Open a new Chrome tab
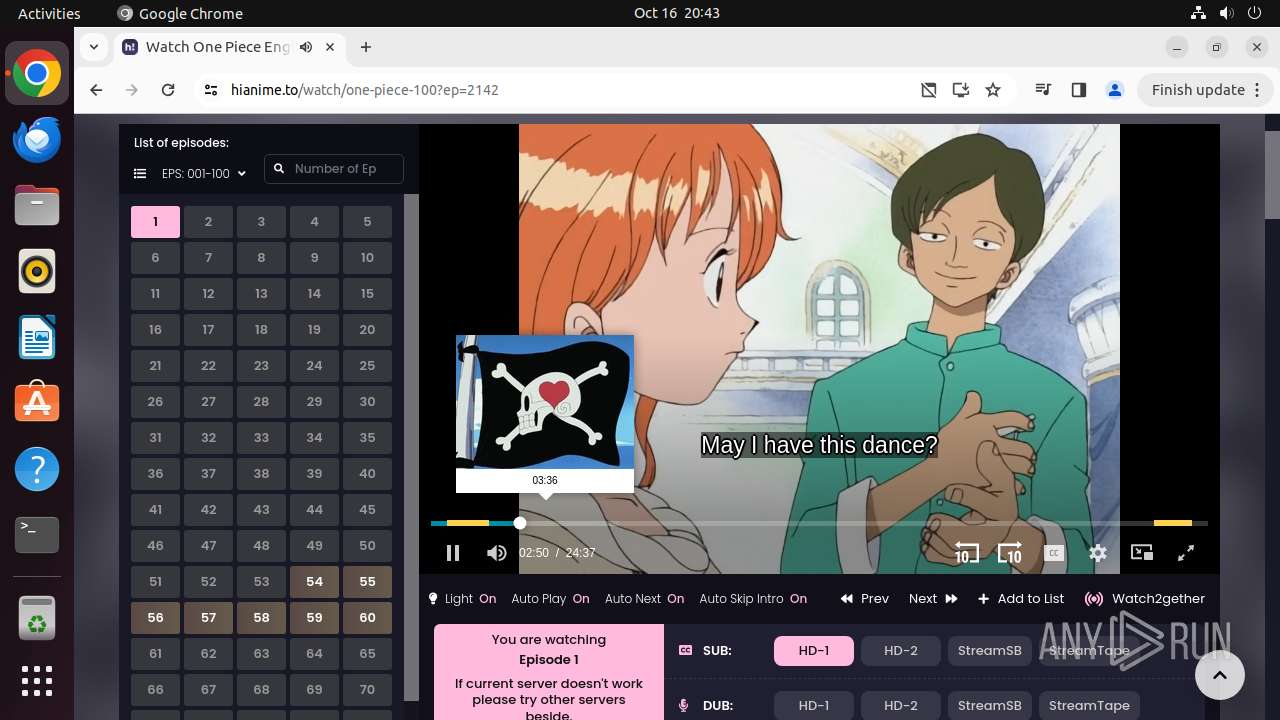Screen dimensions: 1280x720 click(x=366, y=47)
